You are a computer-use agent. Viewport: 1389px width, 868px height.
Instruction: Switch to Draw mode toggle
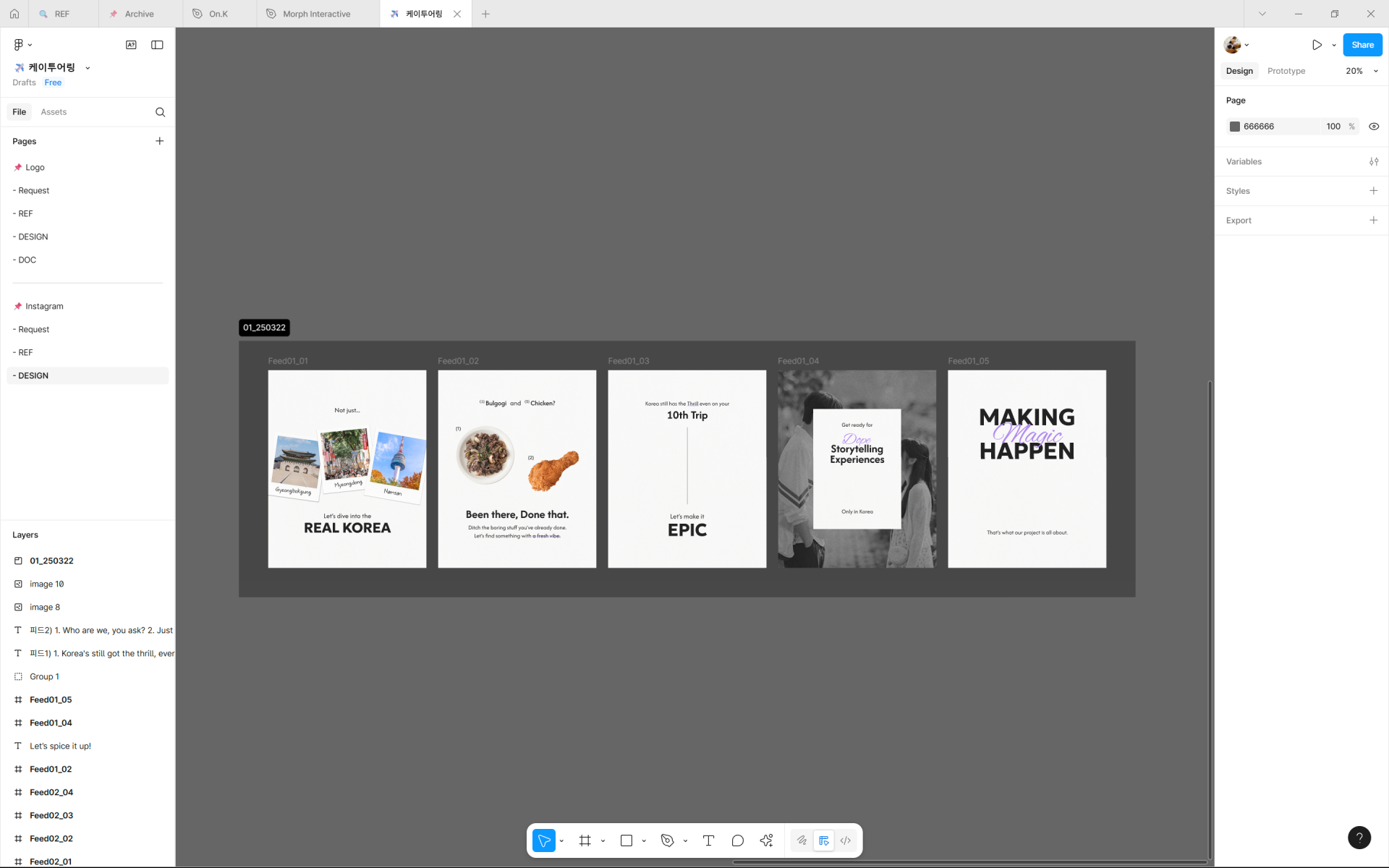point(802,841)
